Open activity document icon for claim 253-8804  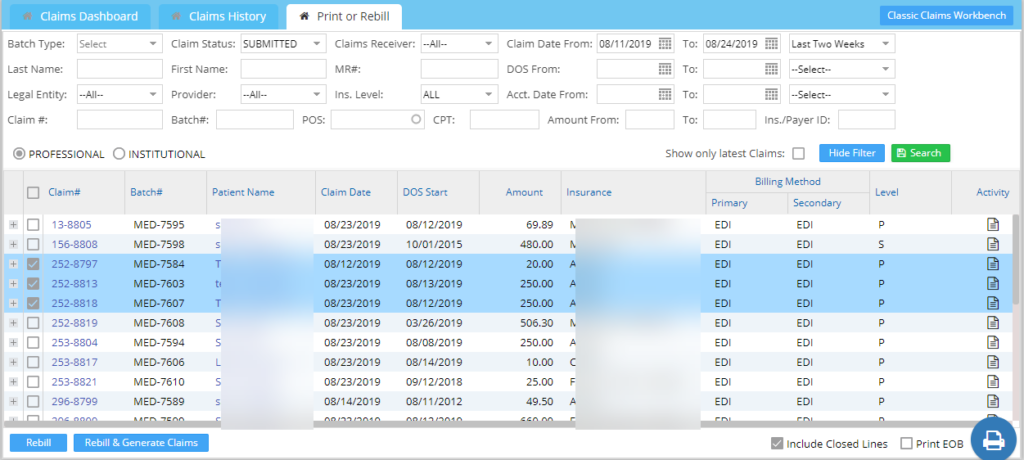click(993, 342)
